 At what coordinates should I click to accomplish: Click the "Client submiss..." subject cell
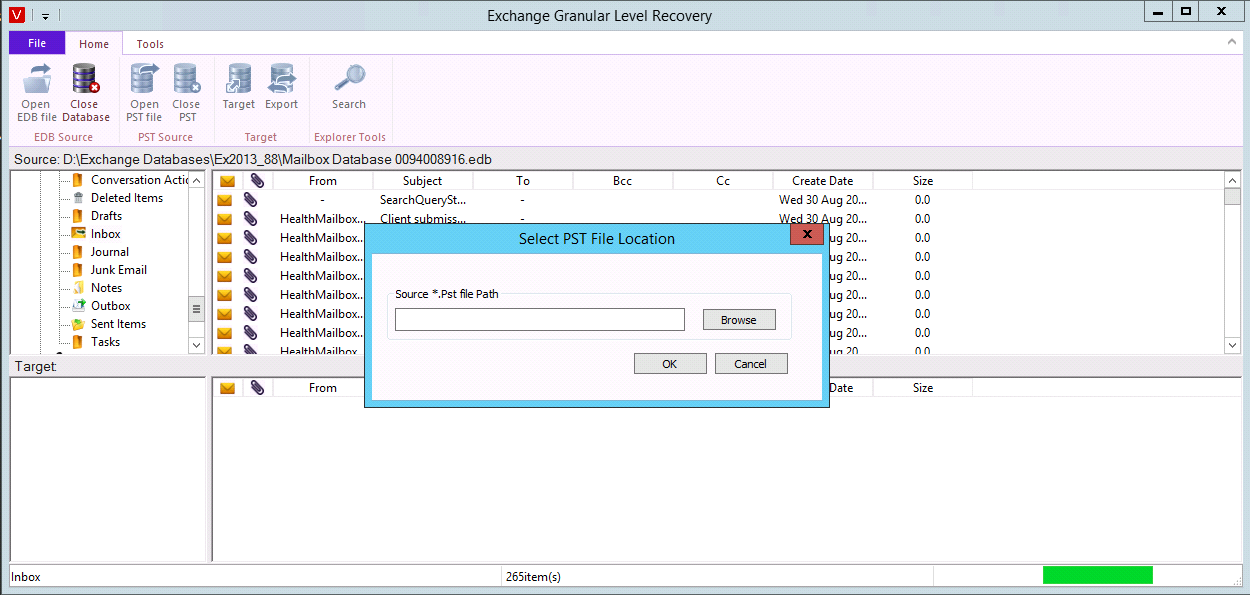pyautogui.click(x=423, y=219)
